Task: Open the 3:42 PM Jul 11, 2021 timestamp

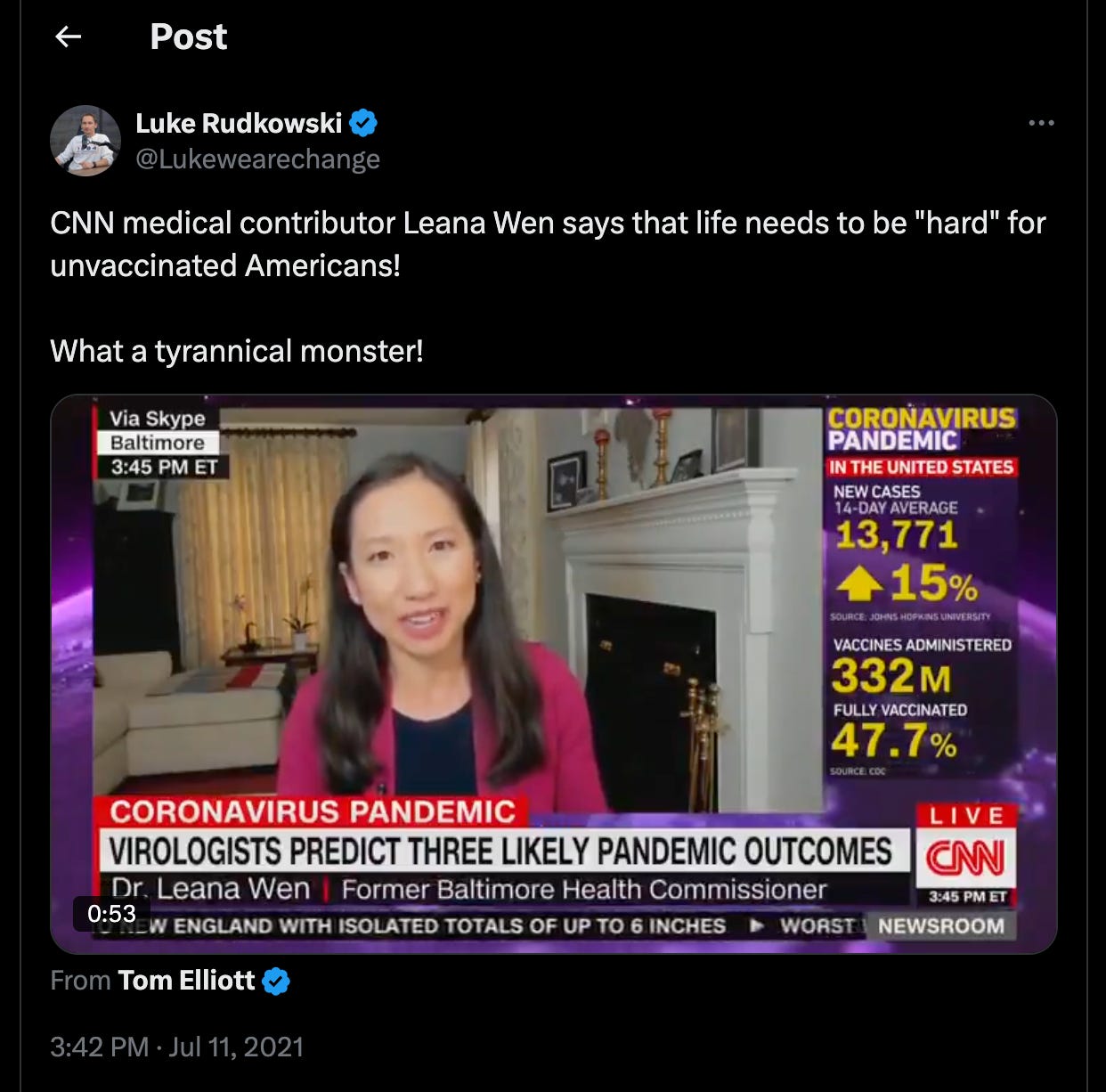Action: point(177,1046)
